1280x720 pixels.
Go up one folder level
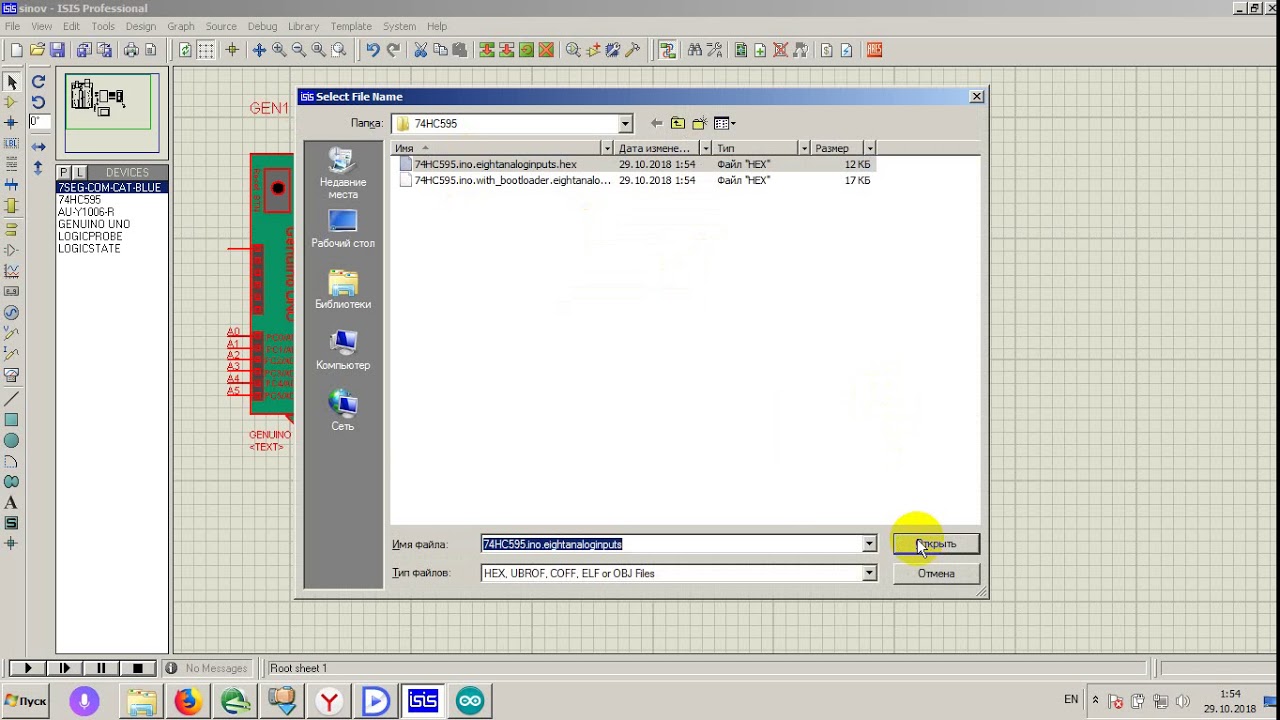678,123
